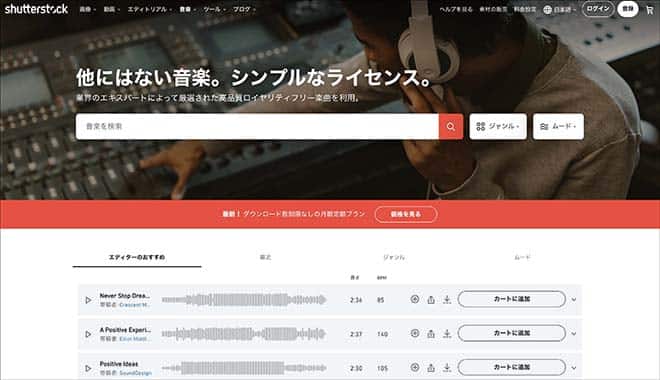Click the 料金設定 pricing link
Image resolution: width=660 pixels, height=380 pixels.
525,9
